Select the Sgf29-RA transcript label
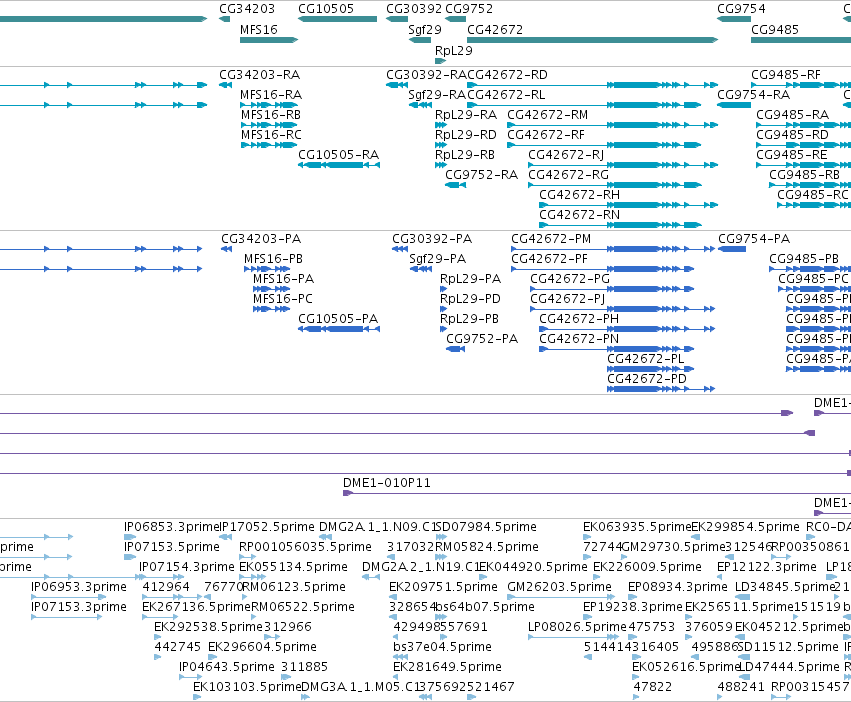This screenshot has height=702, width=851. [x=437, y=94]
